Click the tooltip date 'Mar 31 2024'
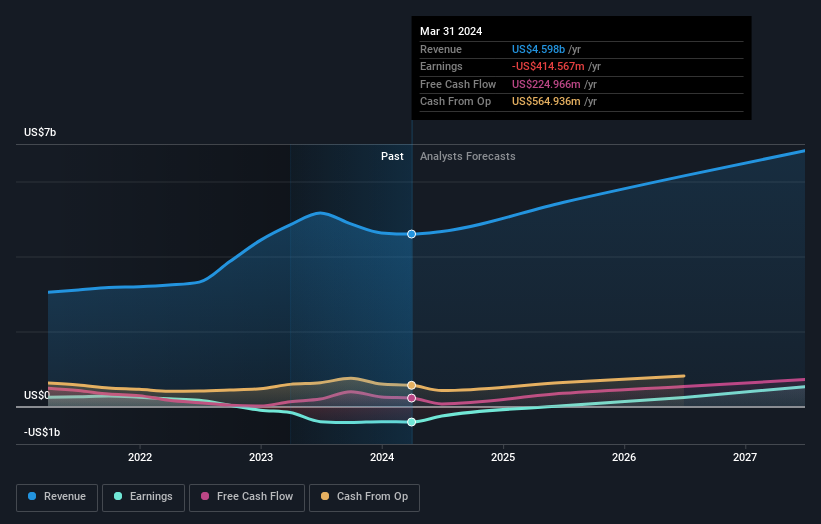 click(451, 31)
